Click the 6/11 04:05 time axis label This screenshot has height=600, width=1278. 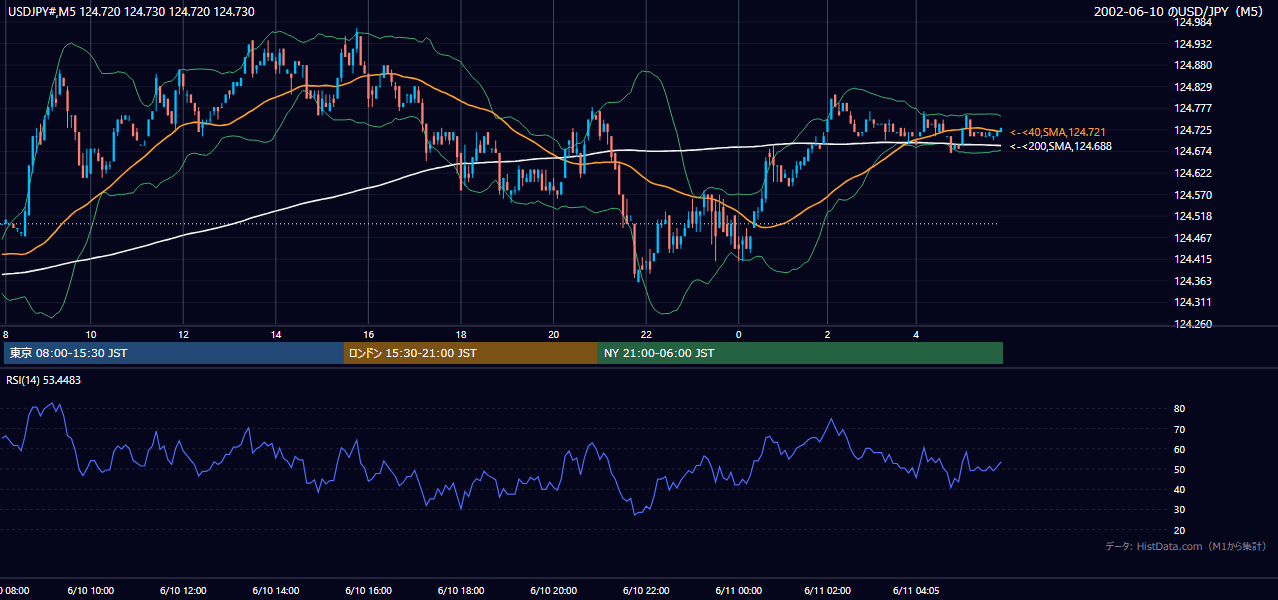tap(916, 590)
